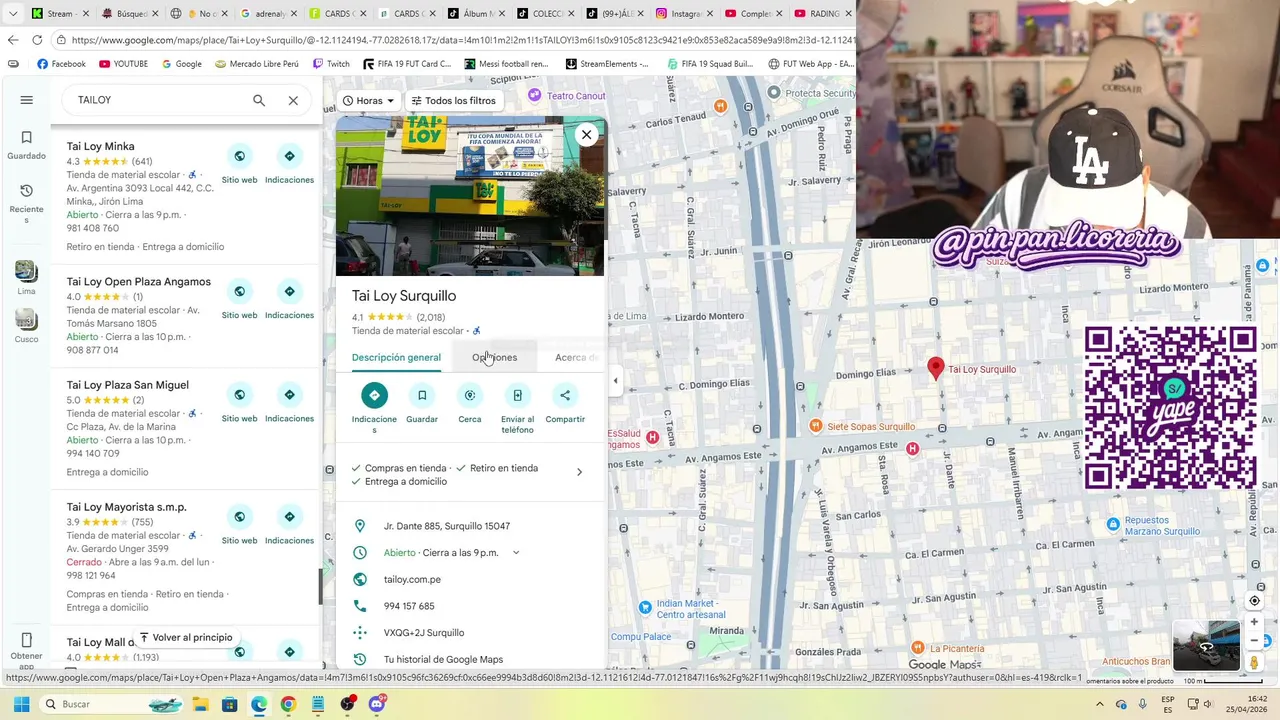1280x720 pixels.
Task: Click the taskbar Buscar search box
Action: [x=112, y=704]
